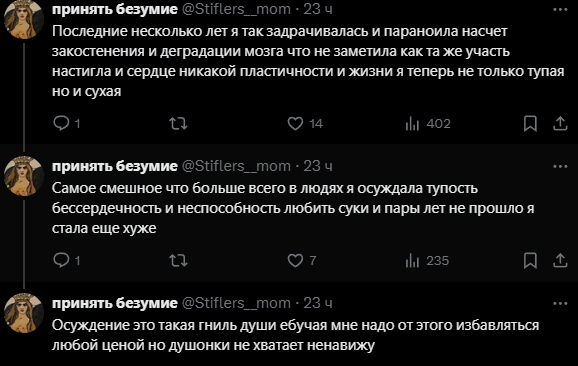
Task: Share the second tweet
Action: [x=560, y=261]
